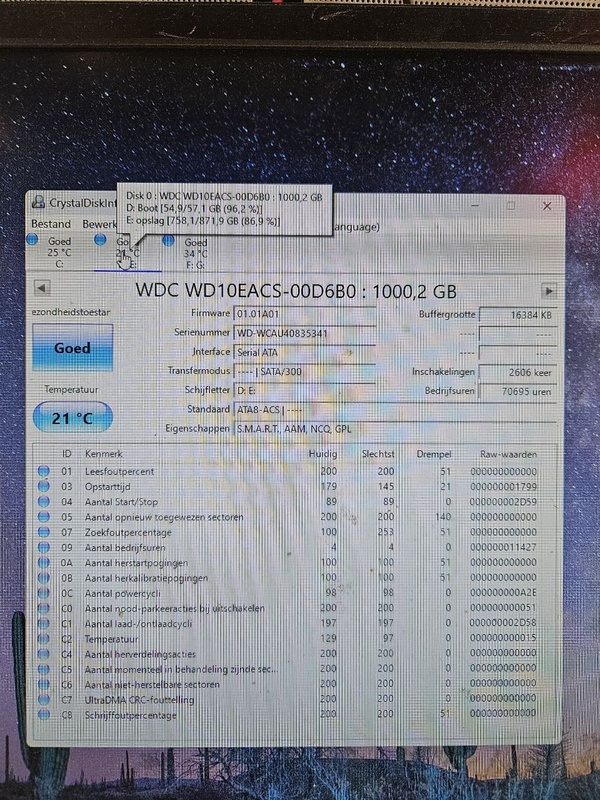Click the Interface field Serial ATA
Viewport: 600px width, 800px height.
coord(304,352)
